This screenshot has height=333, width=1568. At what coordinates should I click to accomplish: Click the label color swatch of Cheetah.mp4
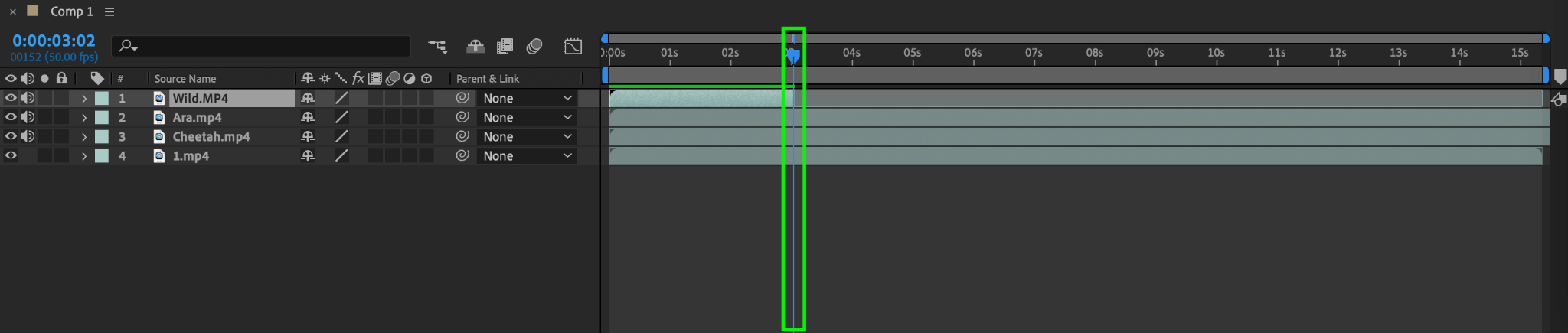click(101, 136)
